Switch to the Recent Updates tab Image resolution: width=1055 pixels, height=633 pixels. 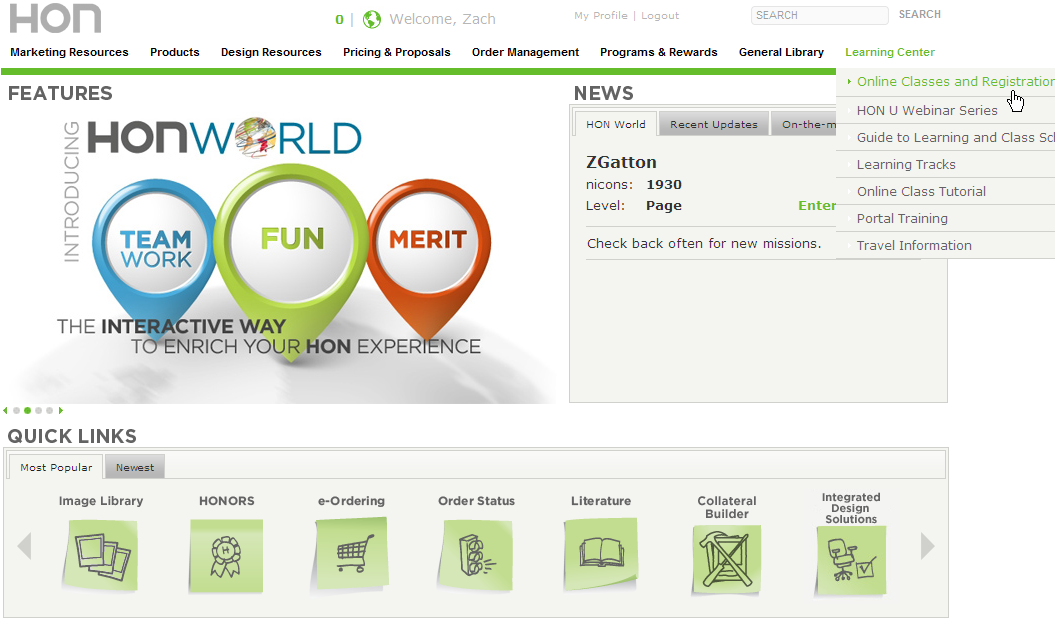(714, 124)
